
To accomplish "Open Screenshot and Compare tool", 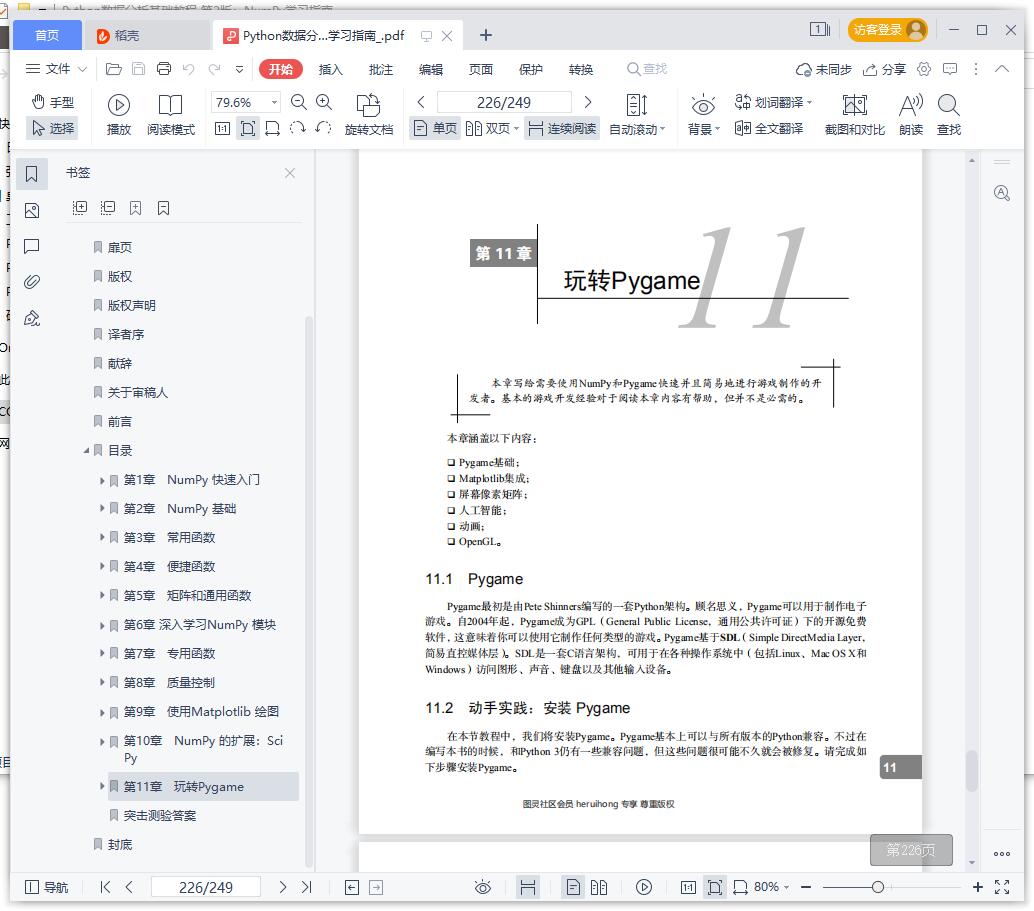I will click(x=855, y=113).
